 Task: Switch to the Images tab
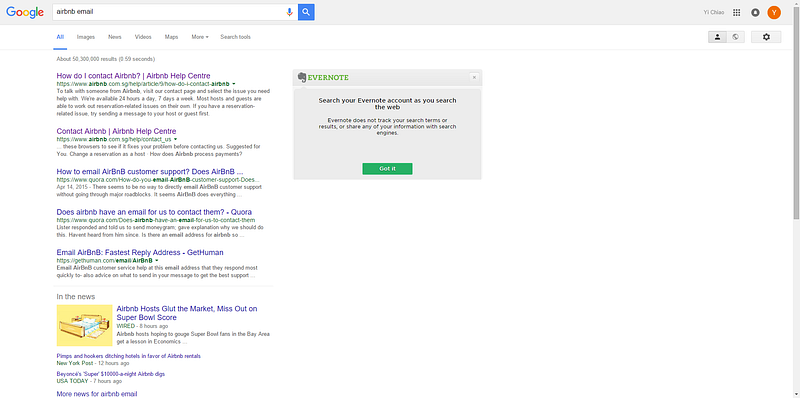point(86,37)
